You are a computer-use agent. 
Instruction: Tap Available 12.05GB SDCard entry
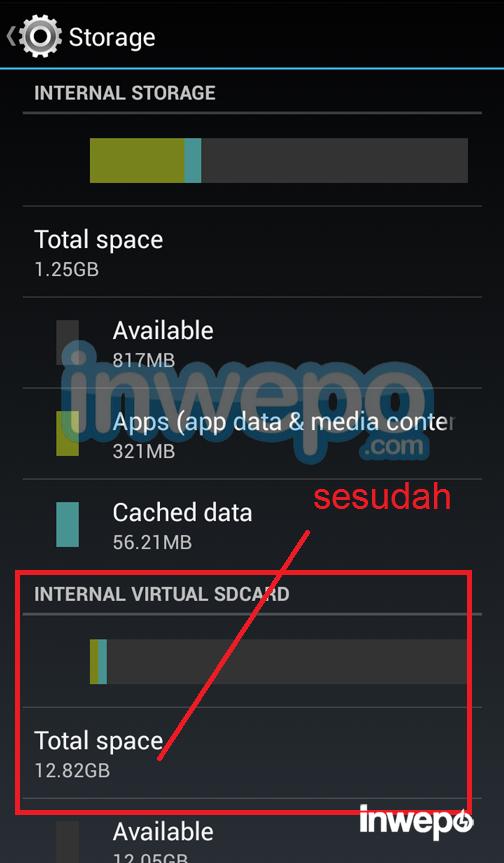(x=252, y=831)
